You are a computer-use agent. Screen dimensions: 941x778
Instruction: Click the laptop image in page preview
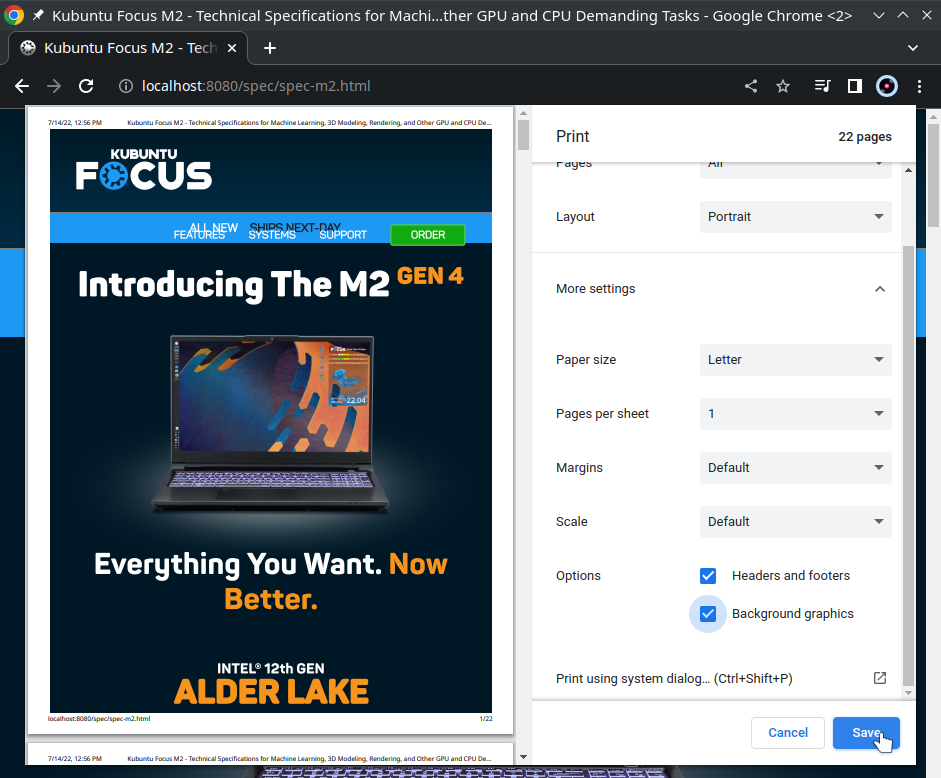point(271,424)
